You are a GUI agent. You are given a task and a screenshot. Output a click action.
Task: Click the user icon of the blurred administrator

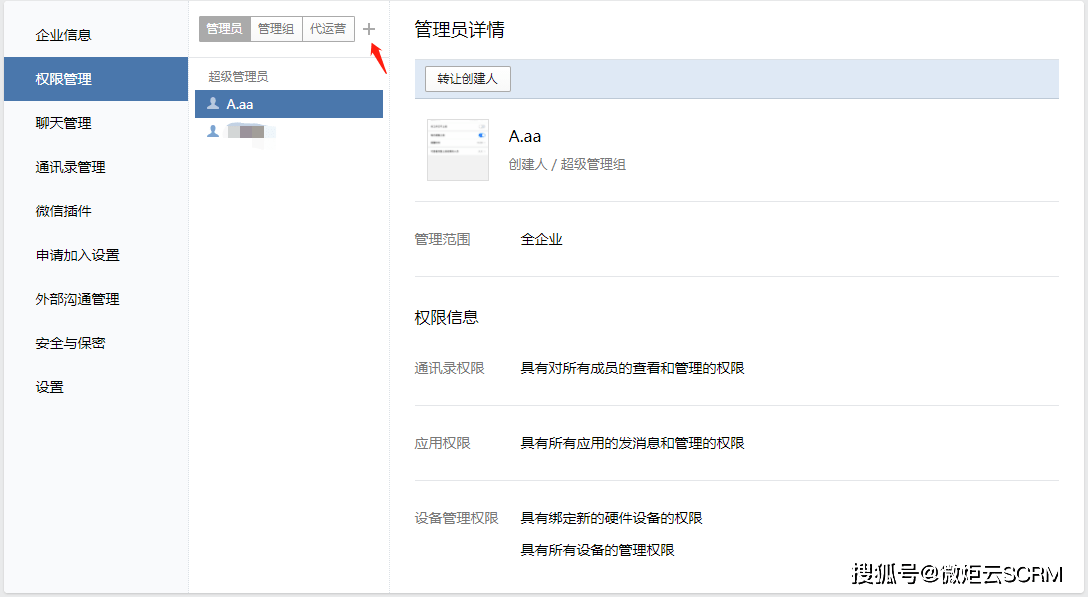[213, 131]
